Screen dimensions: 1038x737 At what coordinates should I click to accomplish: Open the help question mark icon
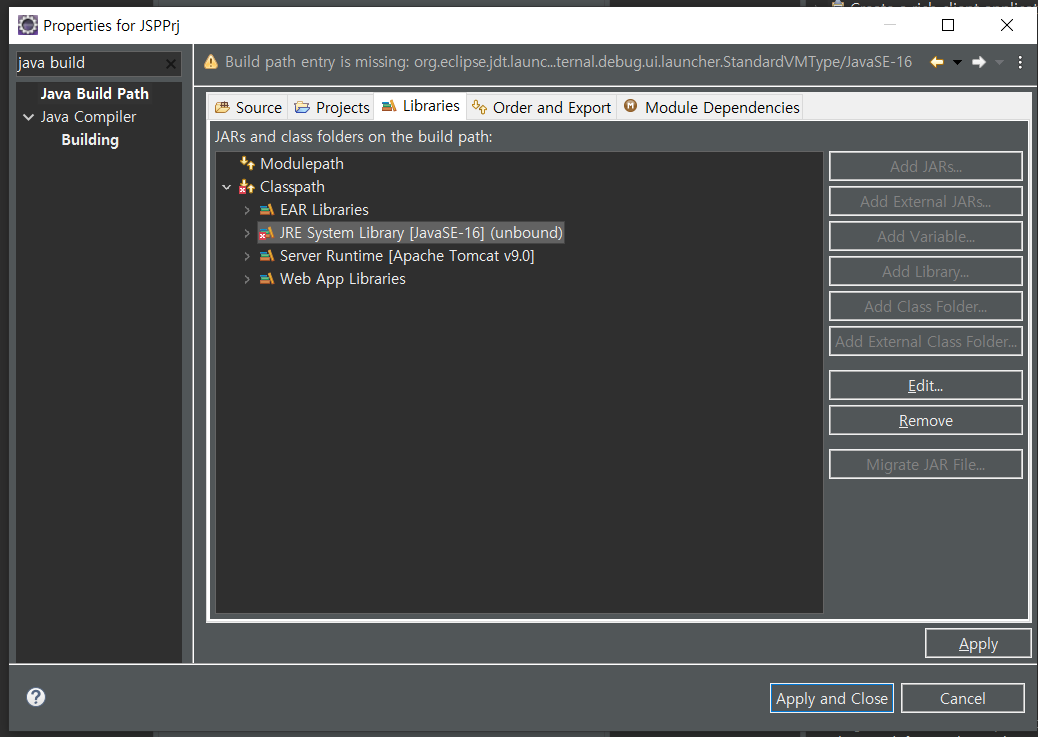tap(36, 697)
